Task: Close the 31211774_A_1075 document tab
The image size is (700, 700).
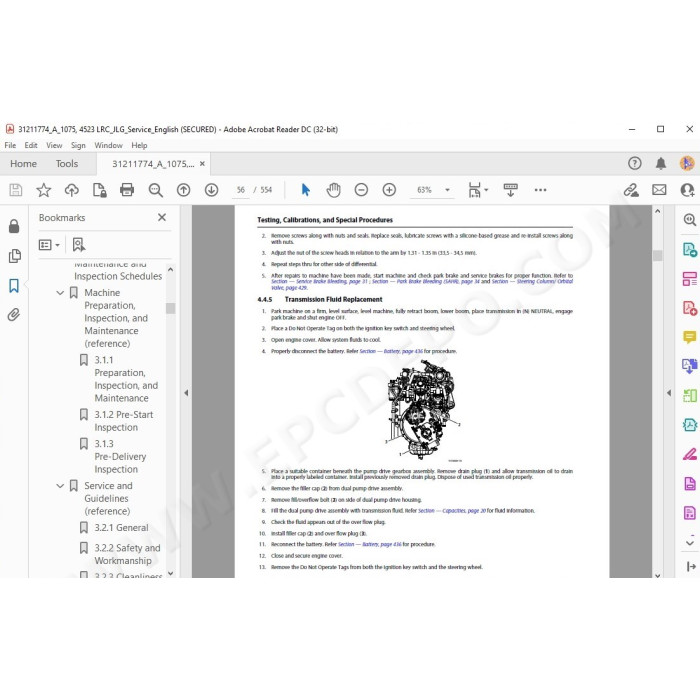Action: (x=202, y=164)
